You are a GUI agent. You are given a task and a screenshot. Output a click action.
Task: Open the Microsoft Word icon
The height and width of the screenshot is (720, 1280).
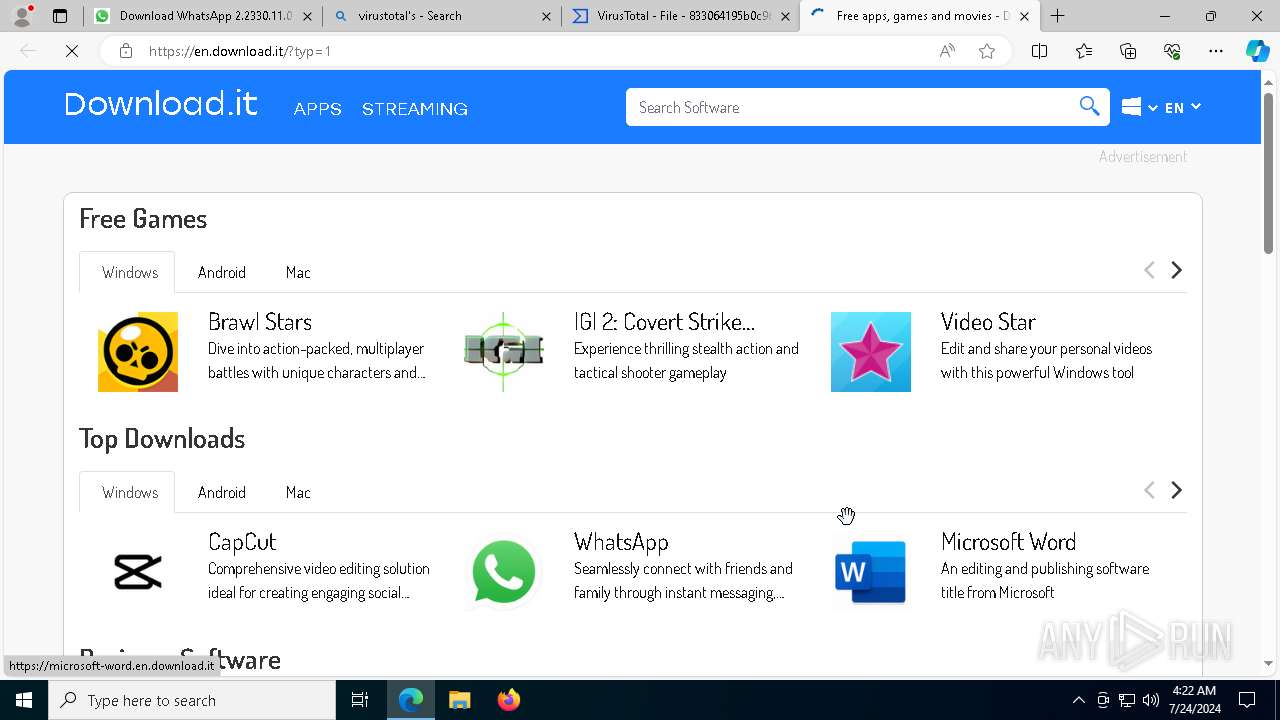(x=871, y=572)
